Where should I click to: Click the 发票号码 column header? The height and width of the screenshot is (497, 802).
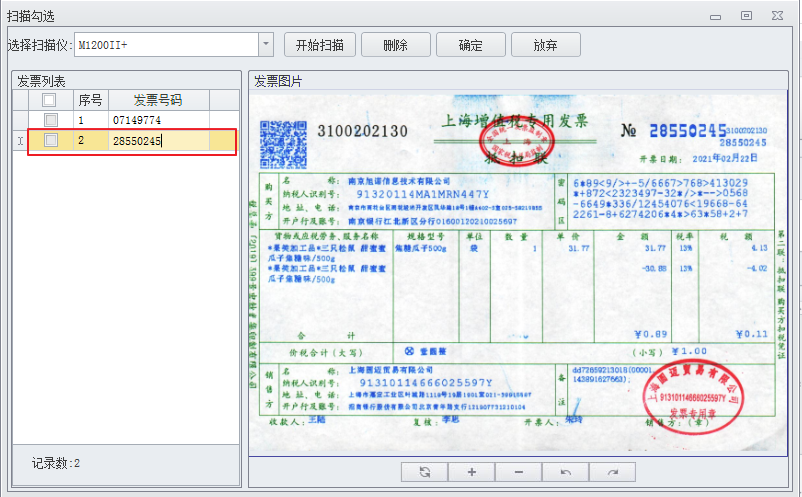(159, 100)
